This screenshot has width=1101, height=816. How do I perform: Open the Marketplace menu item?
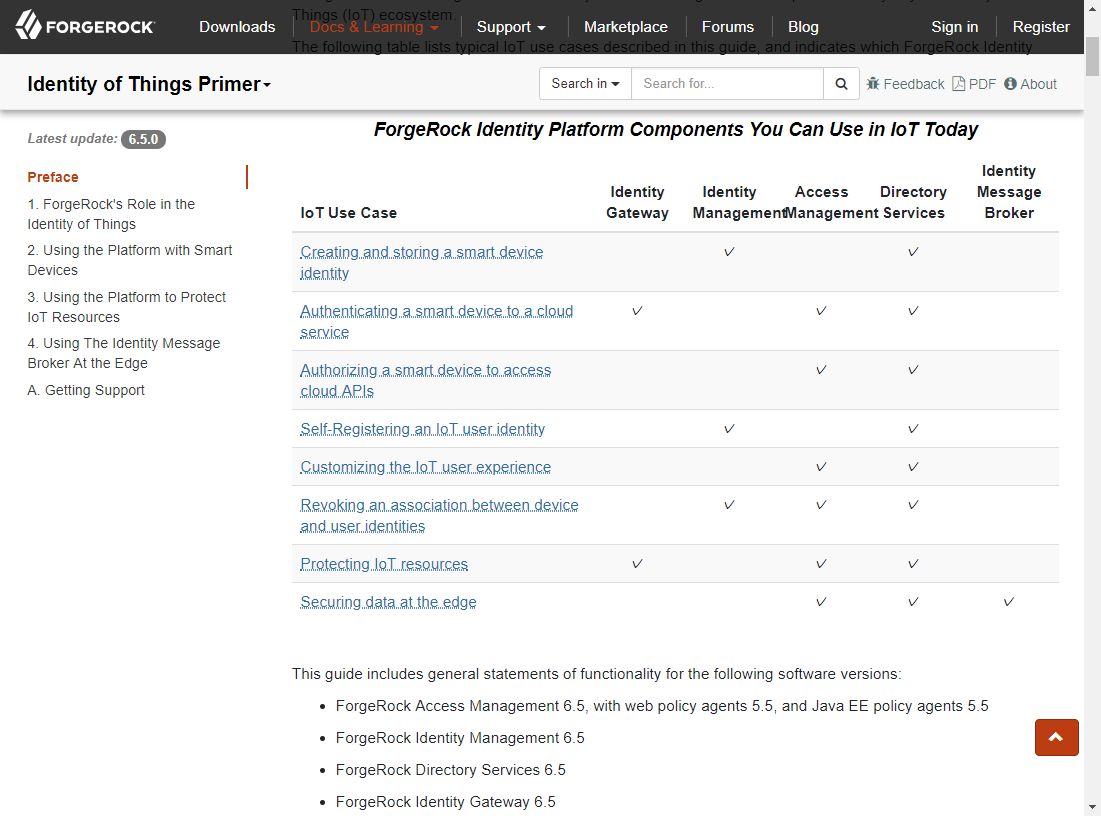(x=626, y=27)
